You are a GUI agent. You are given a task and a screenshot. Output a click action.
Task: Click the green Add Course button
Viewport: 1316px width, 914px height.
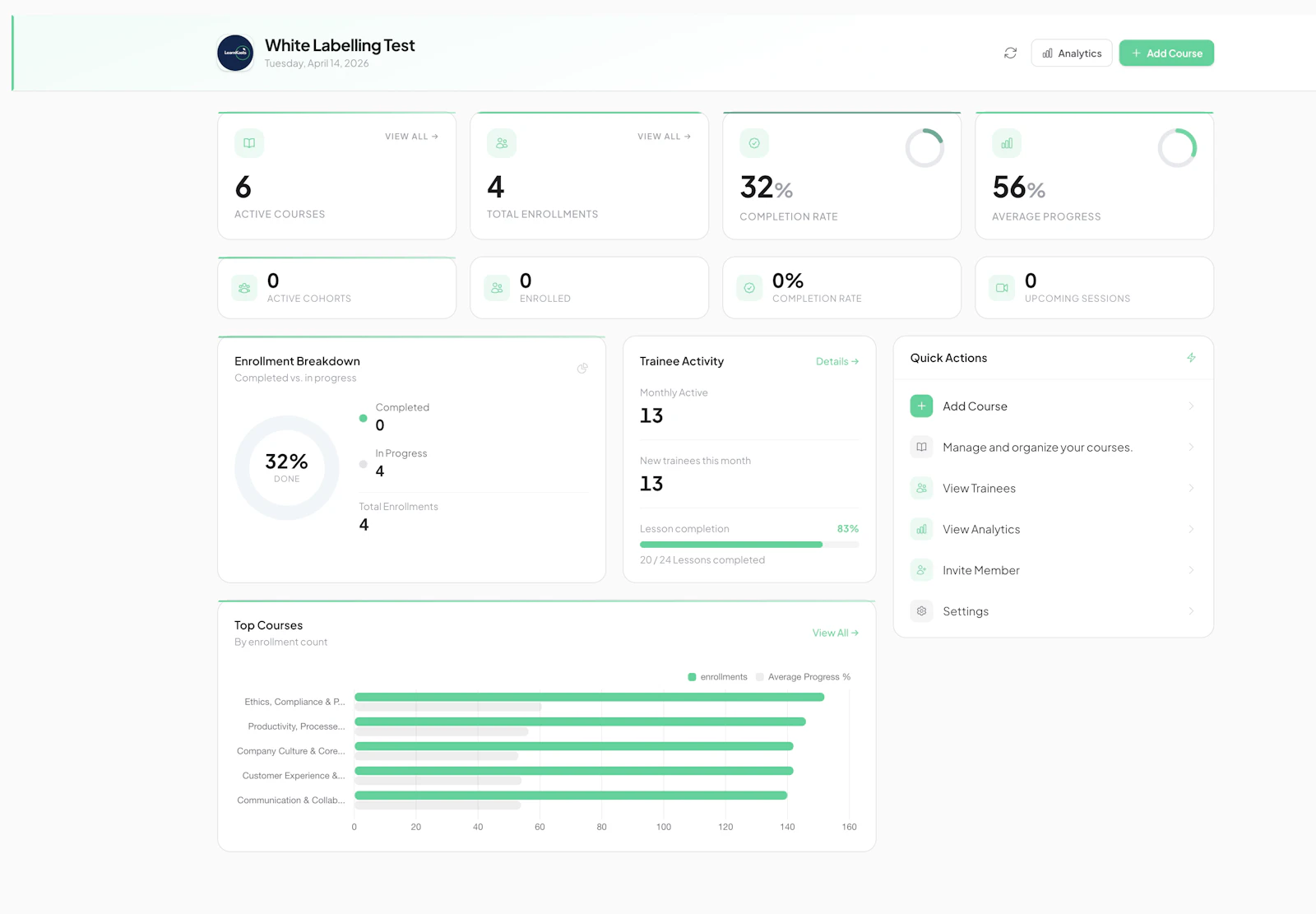[1166, 53]
